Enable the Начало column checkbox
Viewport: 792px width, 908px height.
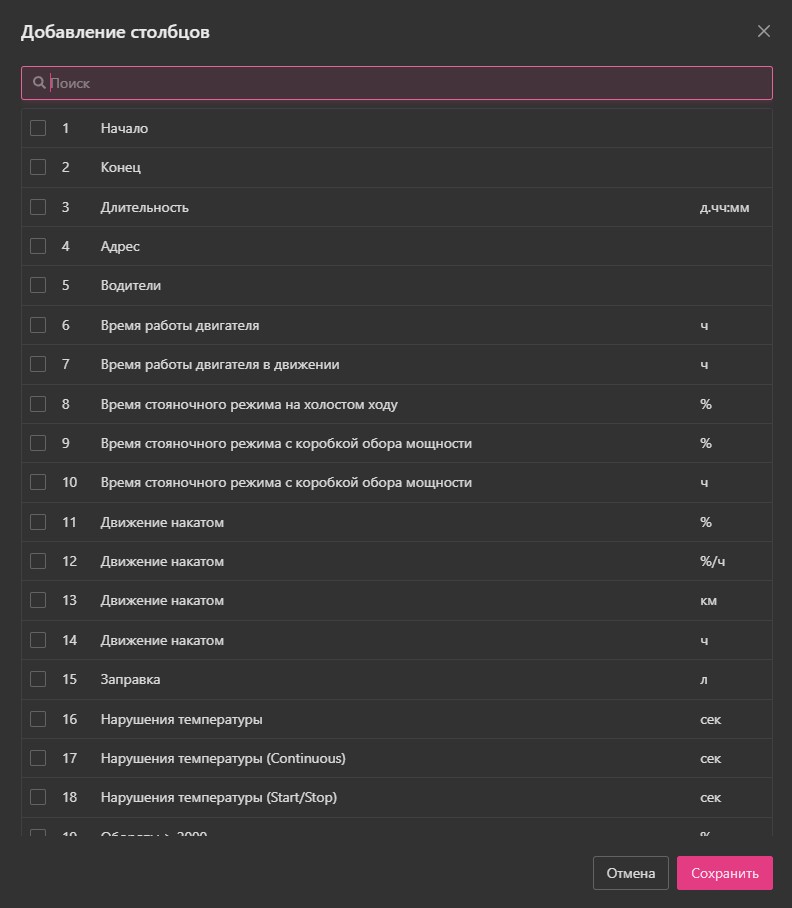(x=38, y=128)
